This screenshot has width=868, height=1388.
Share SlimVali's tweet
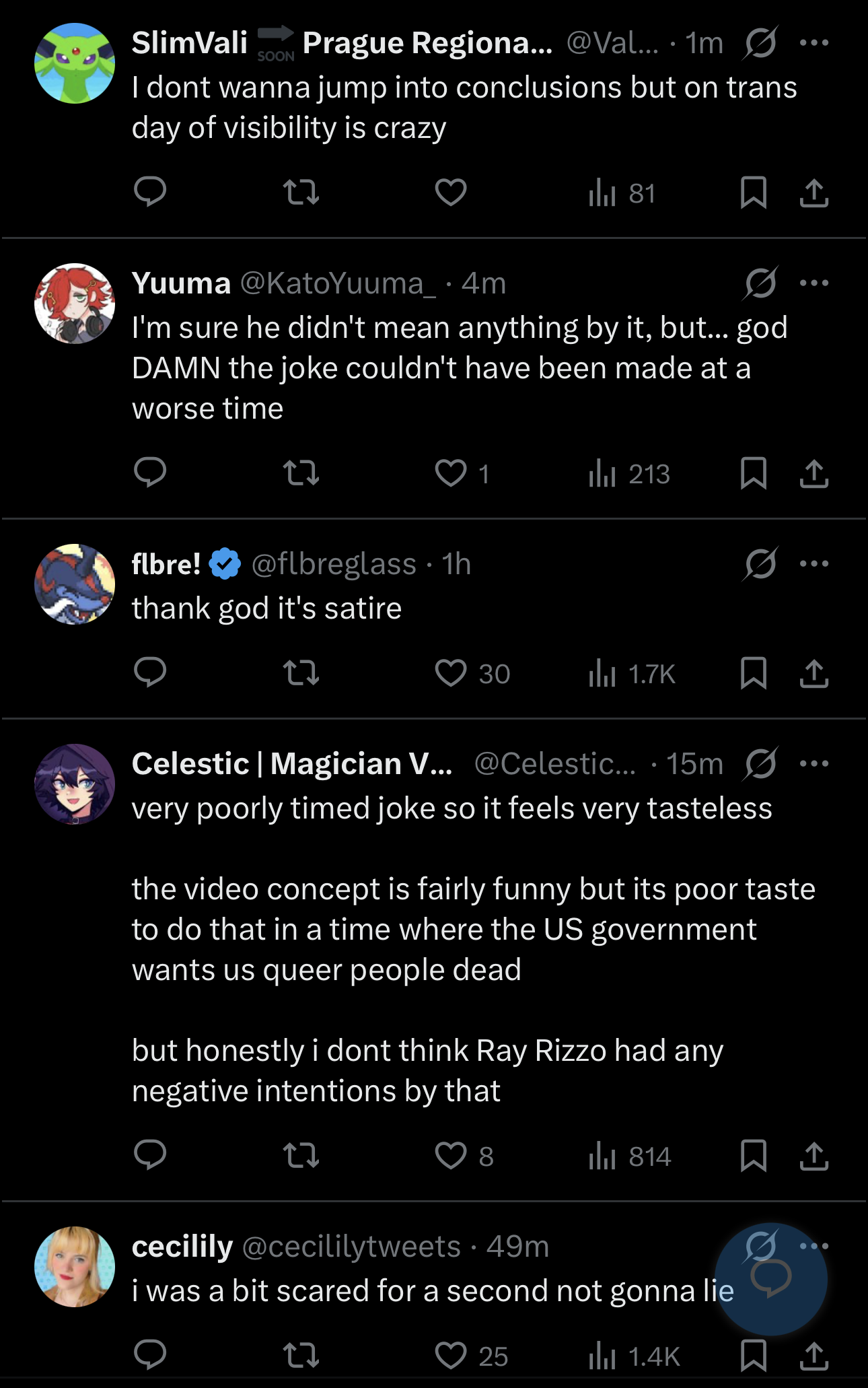click(x=813, y=193)
